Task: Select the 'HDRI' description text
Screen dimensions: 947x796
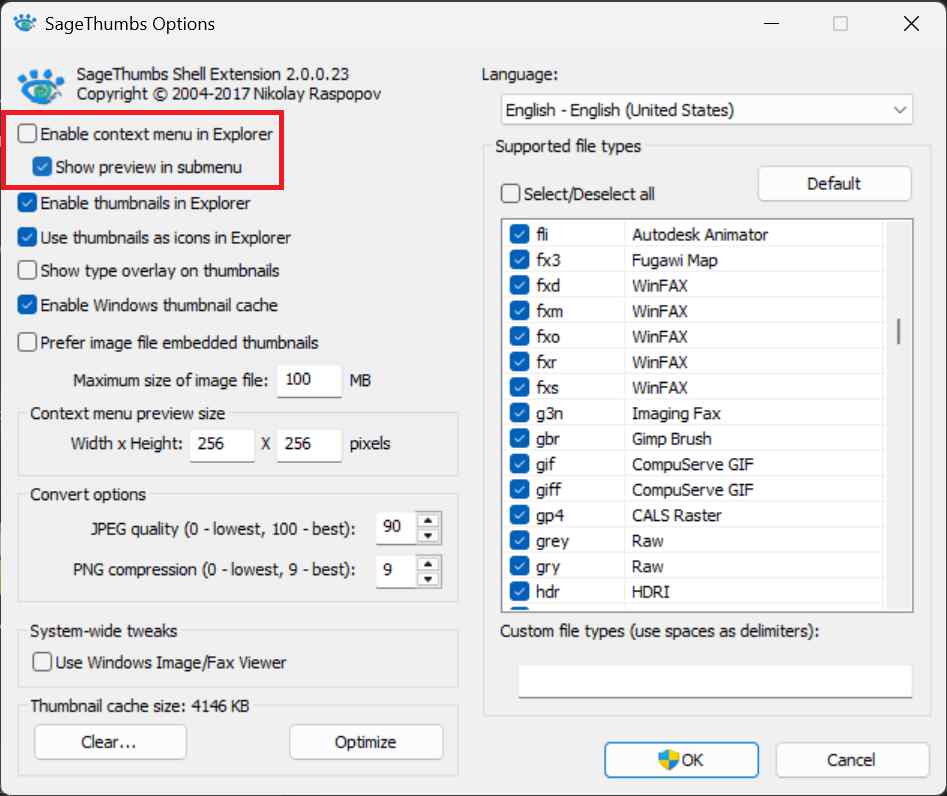Action: coord(650,592)
